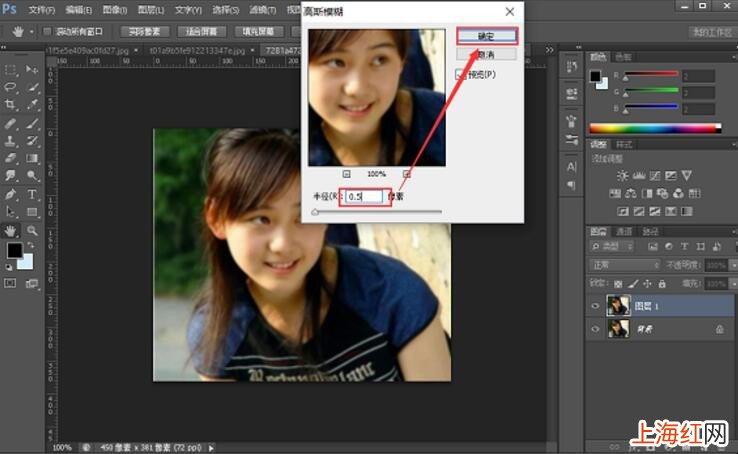Select the Lasso tool

(x=10, y=87)
